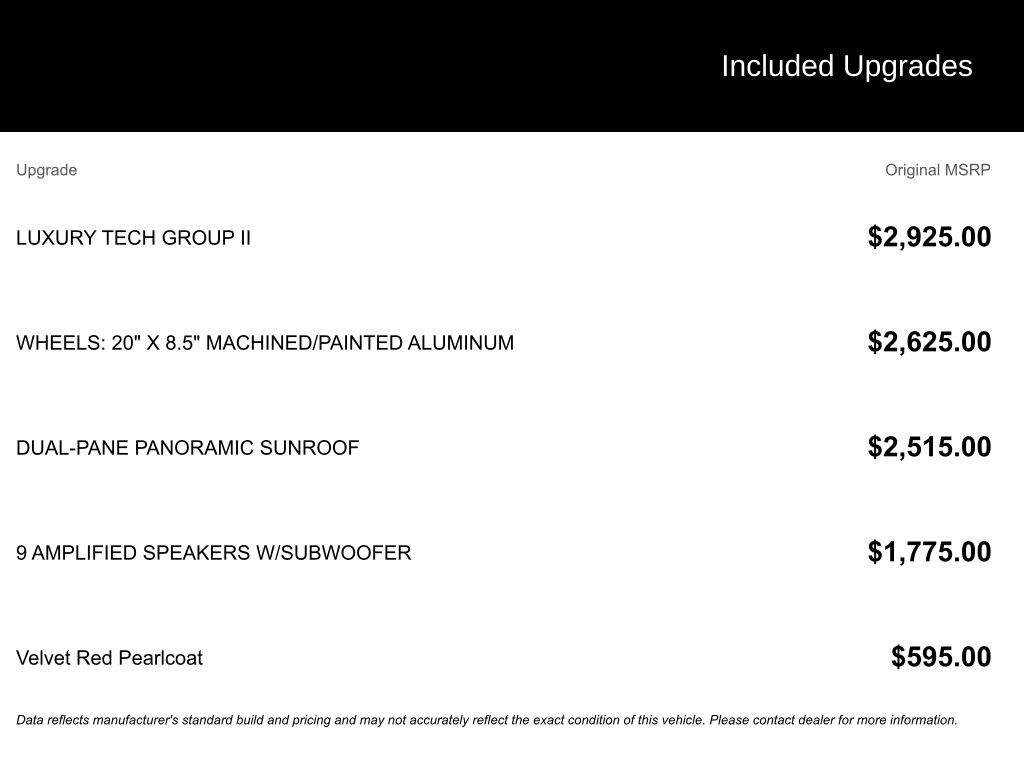This screenshot has height=768, width=1024.
Task: Select the 20" machined/painted aluminum wheels upgrade
Action: 264,343
